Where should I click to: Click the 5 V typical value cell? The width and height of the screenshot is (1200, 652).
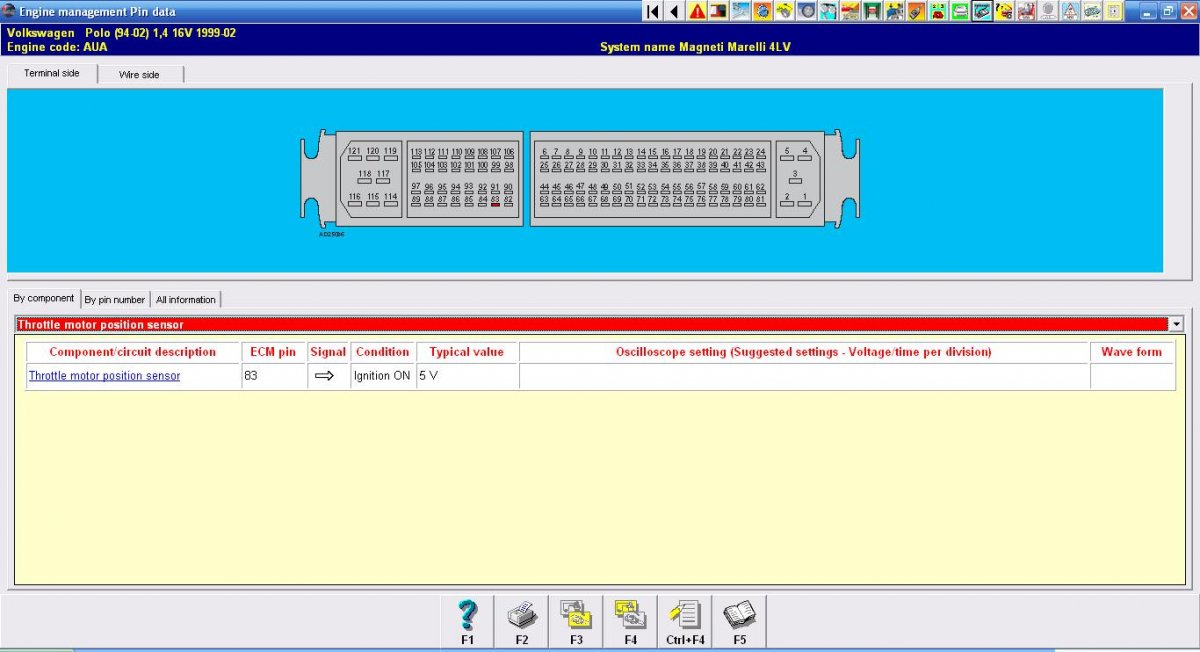pos(467,376)
